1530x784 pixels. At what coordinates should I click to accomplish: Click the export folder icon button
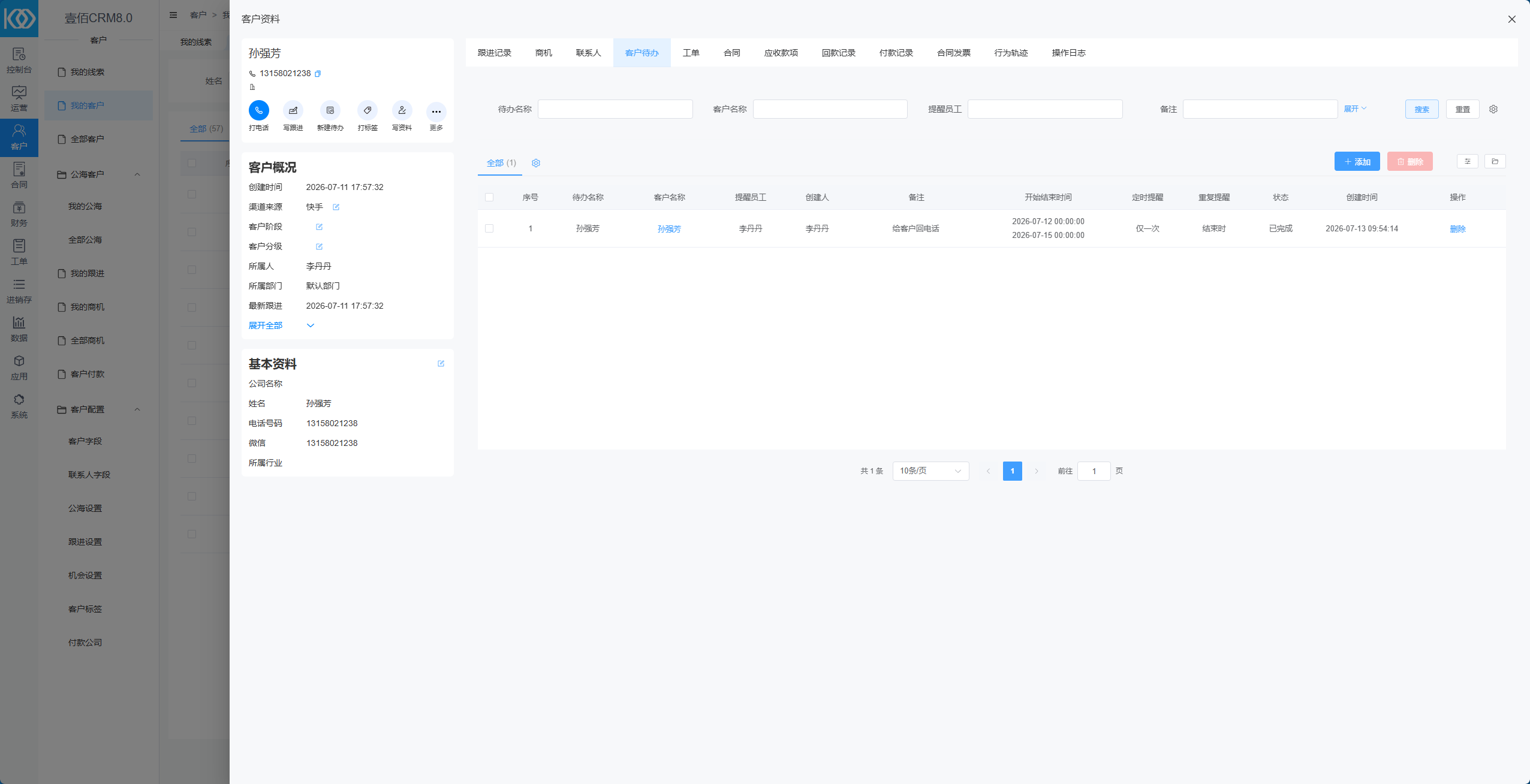pos(1495,161)
